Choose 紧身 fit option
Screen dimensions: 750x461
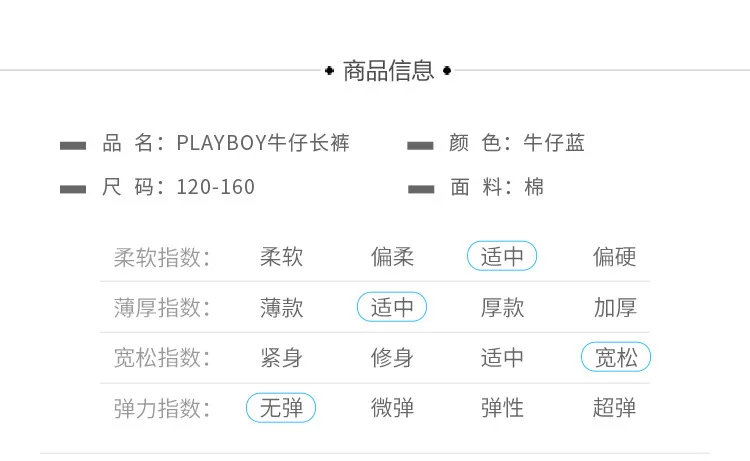coord(281,358)
